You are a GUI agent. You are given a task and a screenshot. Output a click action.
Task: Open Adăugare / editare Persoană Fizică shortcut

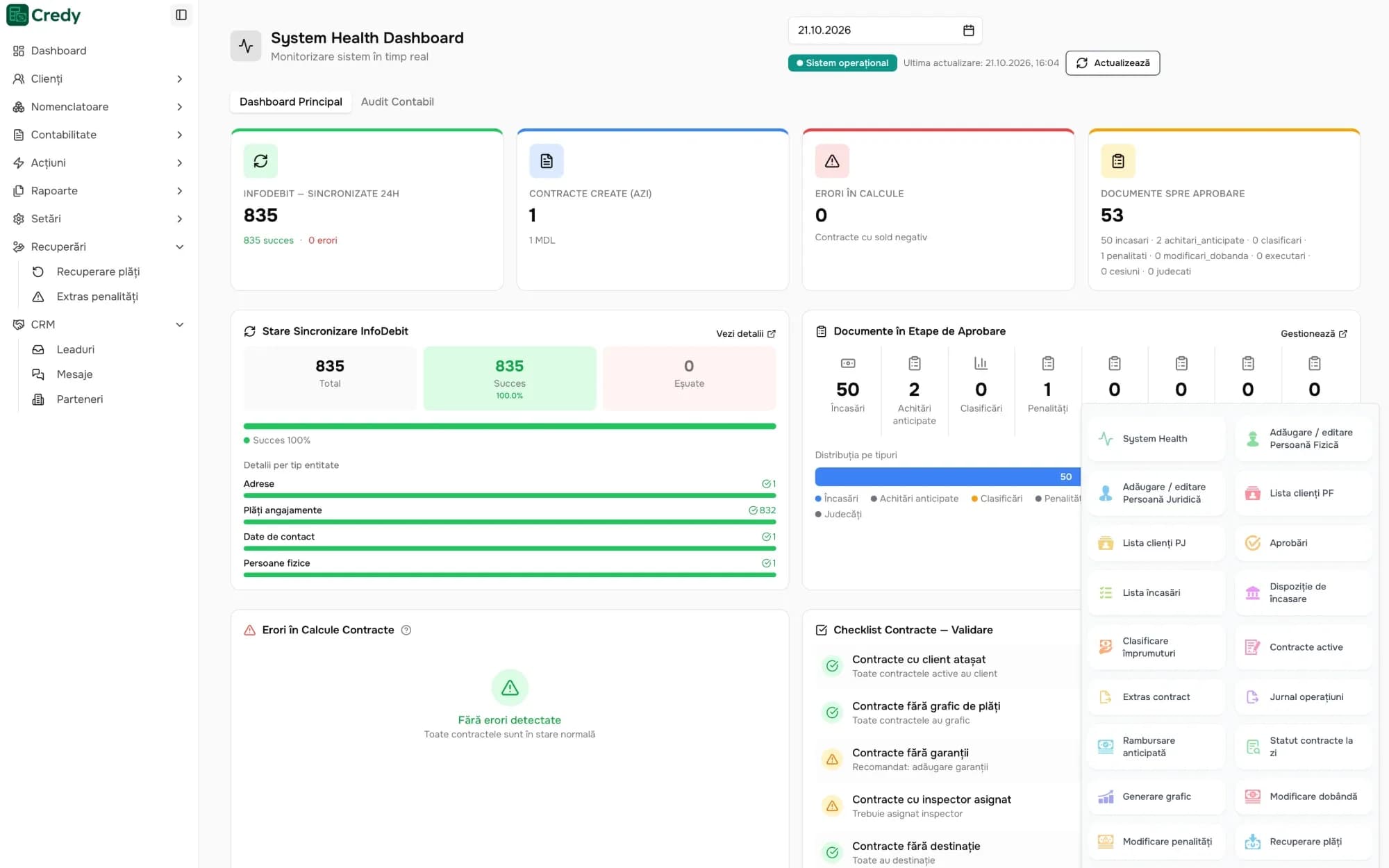pyautogui.click(x=1303, y=439)
